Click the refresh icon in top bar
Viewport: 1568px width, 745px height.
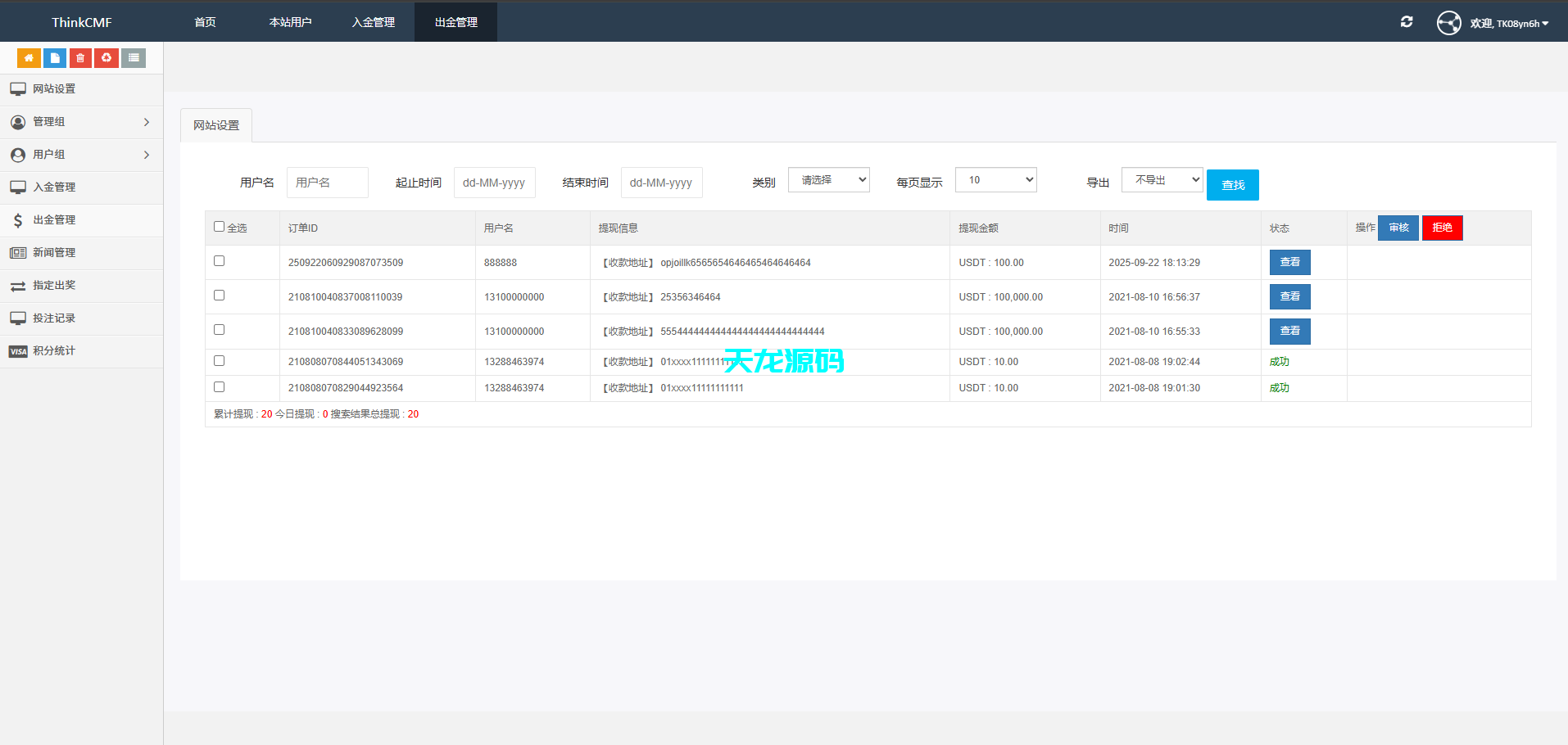(x=1407, y=22)
